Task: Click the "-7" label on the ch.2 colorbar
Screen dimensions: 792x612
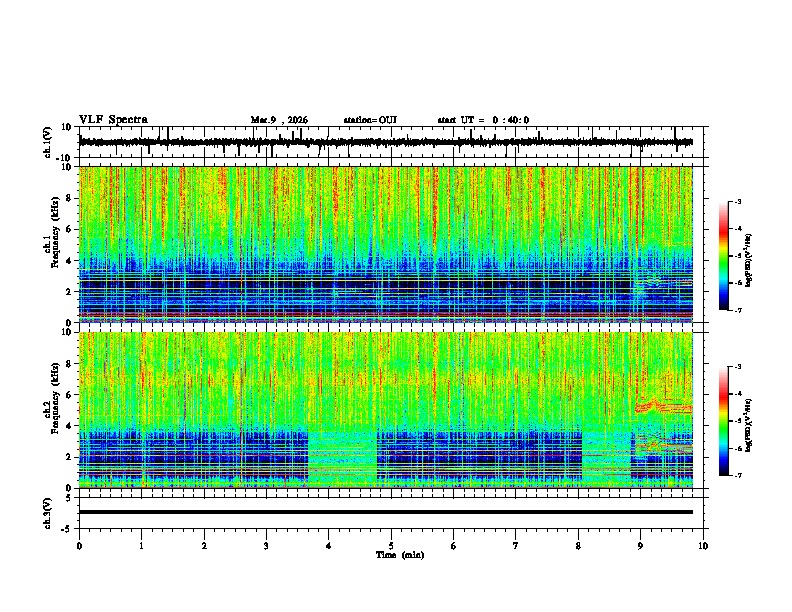Action: [737, 475]
